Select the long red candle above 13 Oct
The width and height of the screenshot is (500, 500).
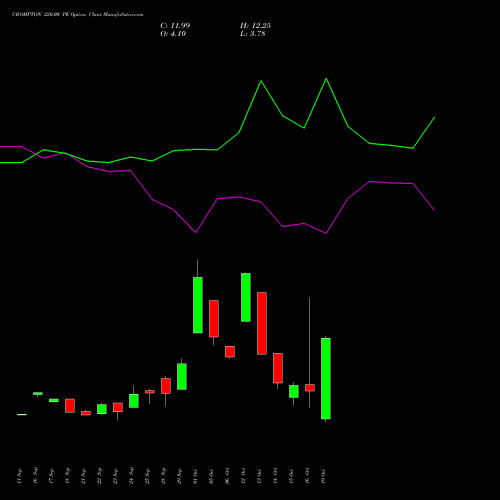[262, 323]
